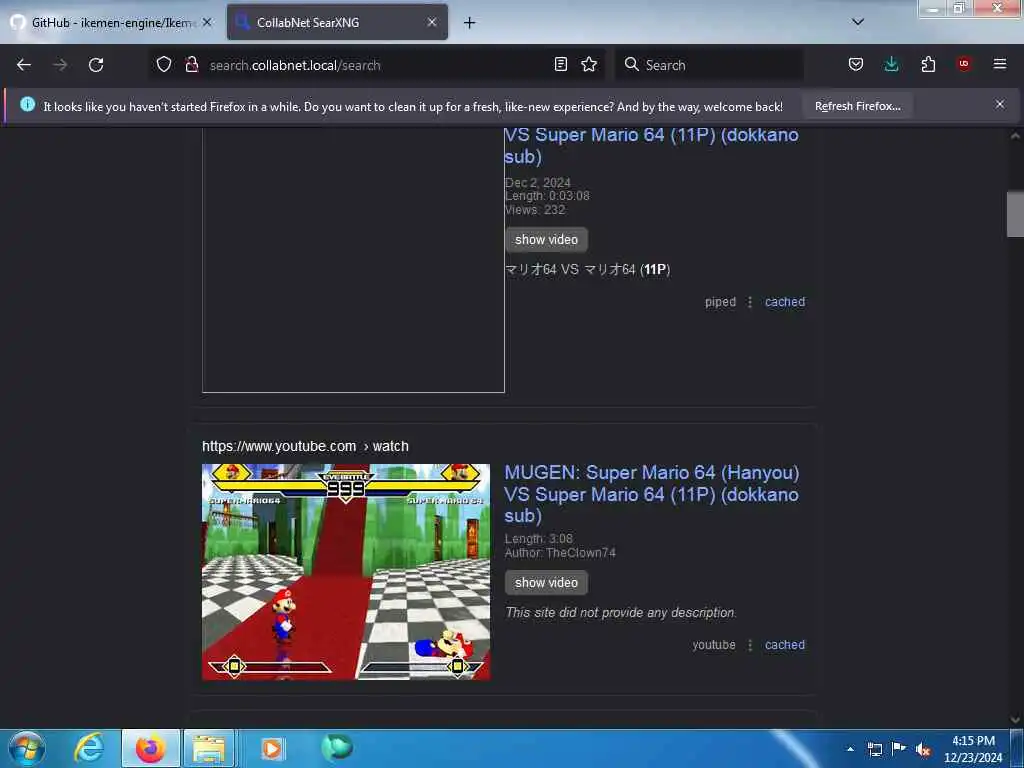
Task: Show video for the piped result
Action: click(x=546, y=240)
